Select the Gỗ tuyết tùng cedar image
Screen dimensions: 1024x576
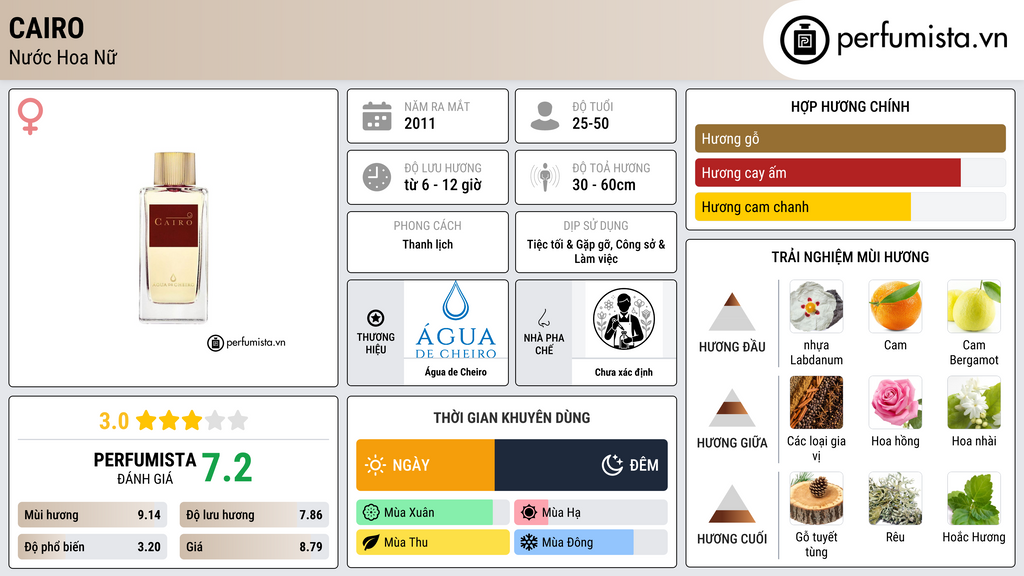pyautogui.click(x=816, y=498)
